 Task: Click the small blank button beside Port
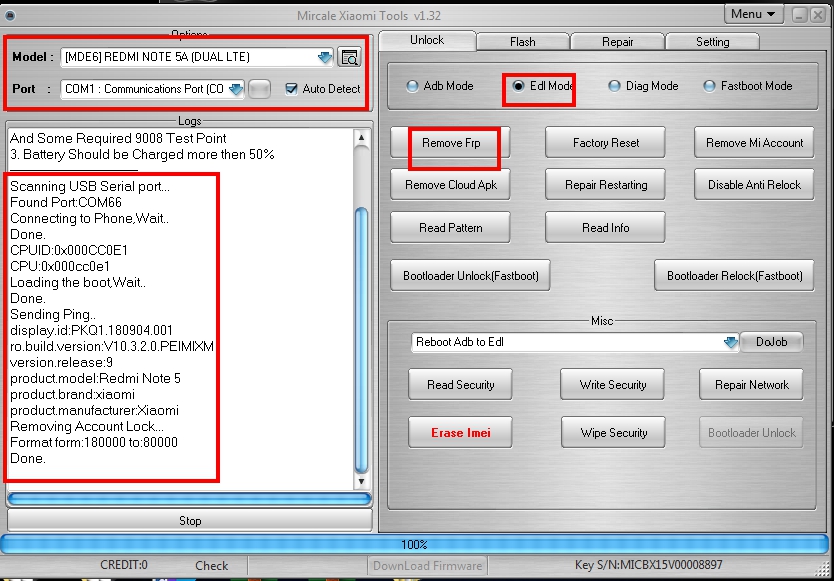coord(260,89)
